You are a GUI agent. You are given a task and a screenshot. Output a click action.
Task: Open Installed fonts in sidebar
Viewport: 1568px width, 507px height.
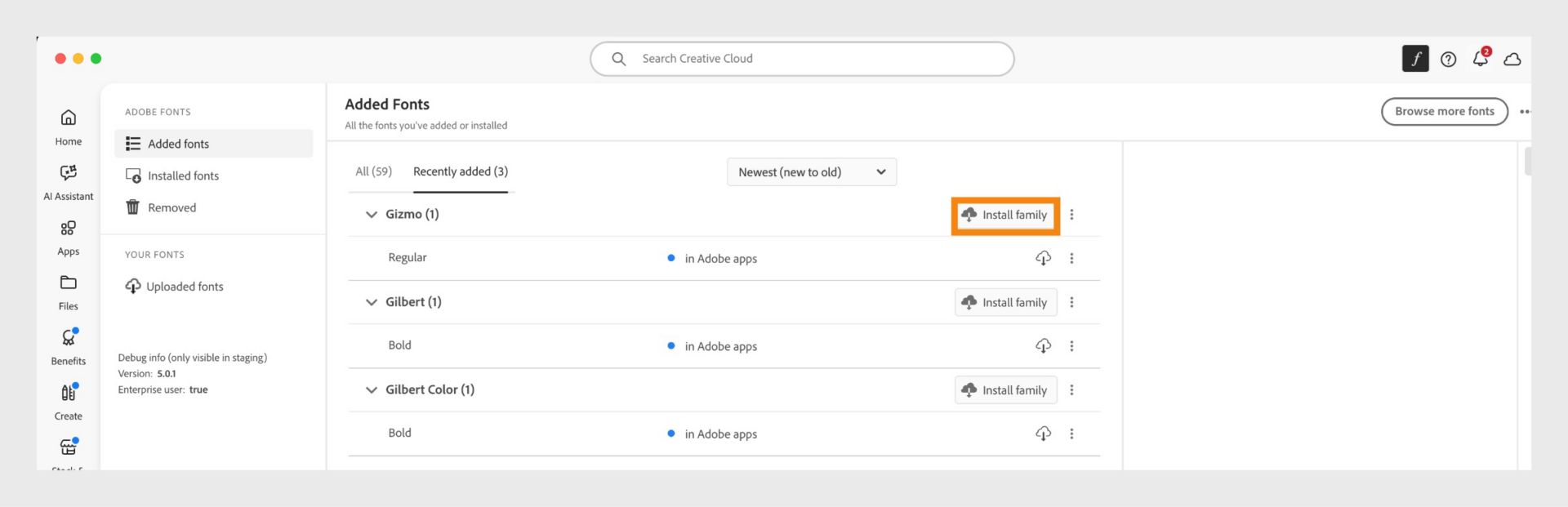[172, 176]
